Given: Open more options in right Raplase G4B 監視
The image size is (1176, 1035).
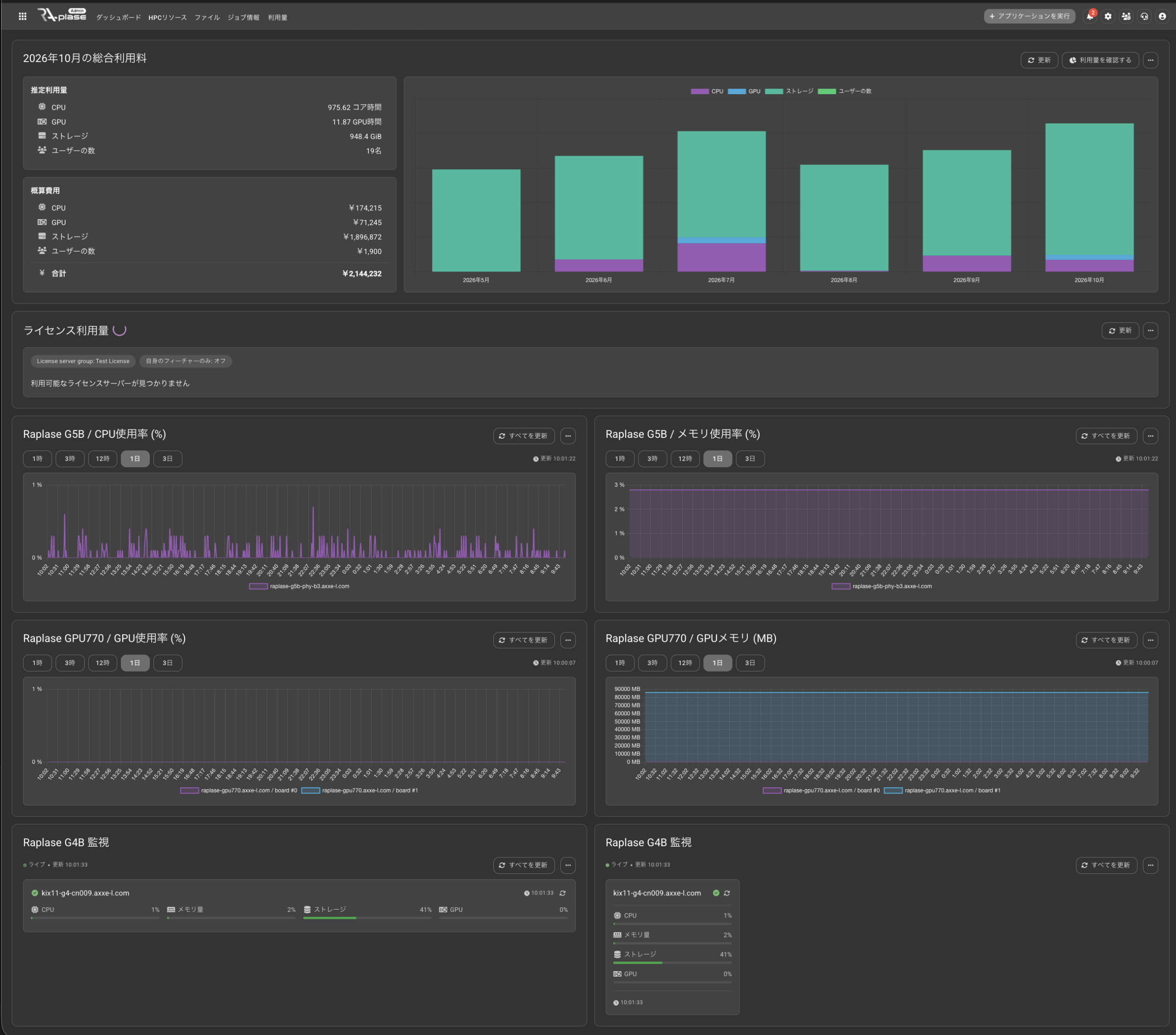Looking at the screenshot, I should point(1151,865).
